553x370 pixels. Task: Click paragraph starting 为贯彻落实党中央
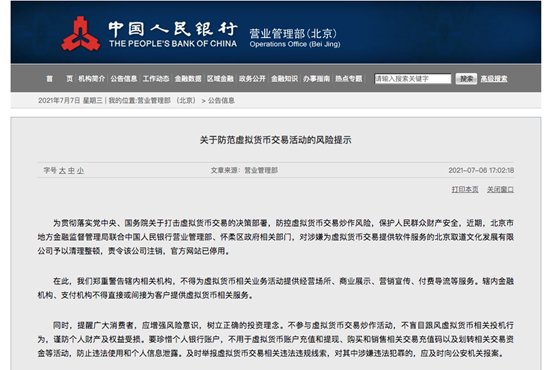coord(275,237)
